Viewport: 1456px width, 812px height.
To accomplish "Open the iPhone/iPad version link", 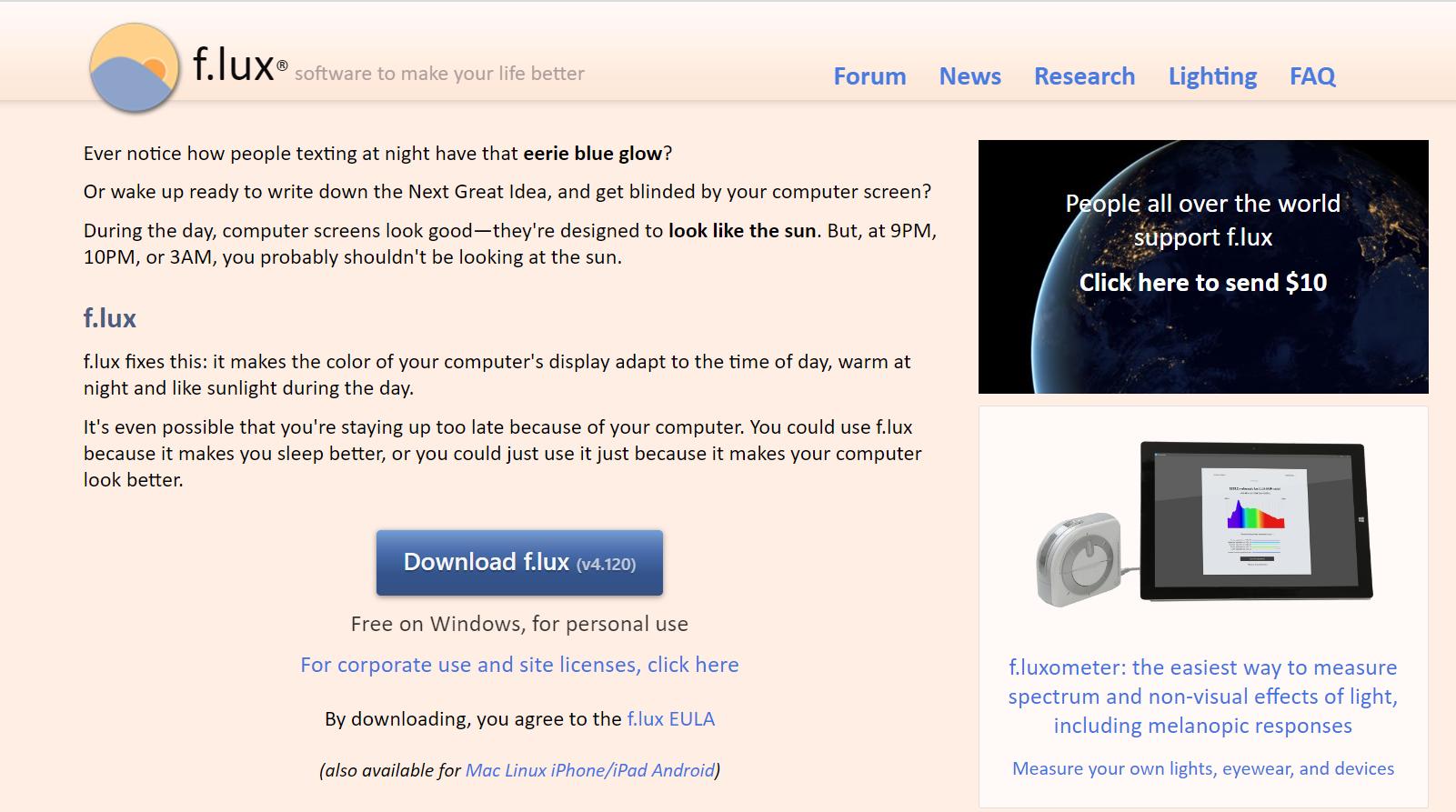I will click(599, 770).
